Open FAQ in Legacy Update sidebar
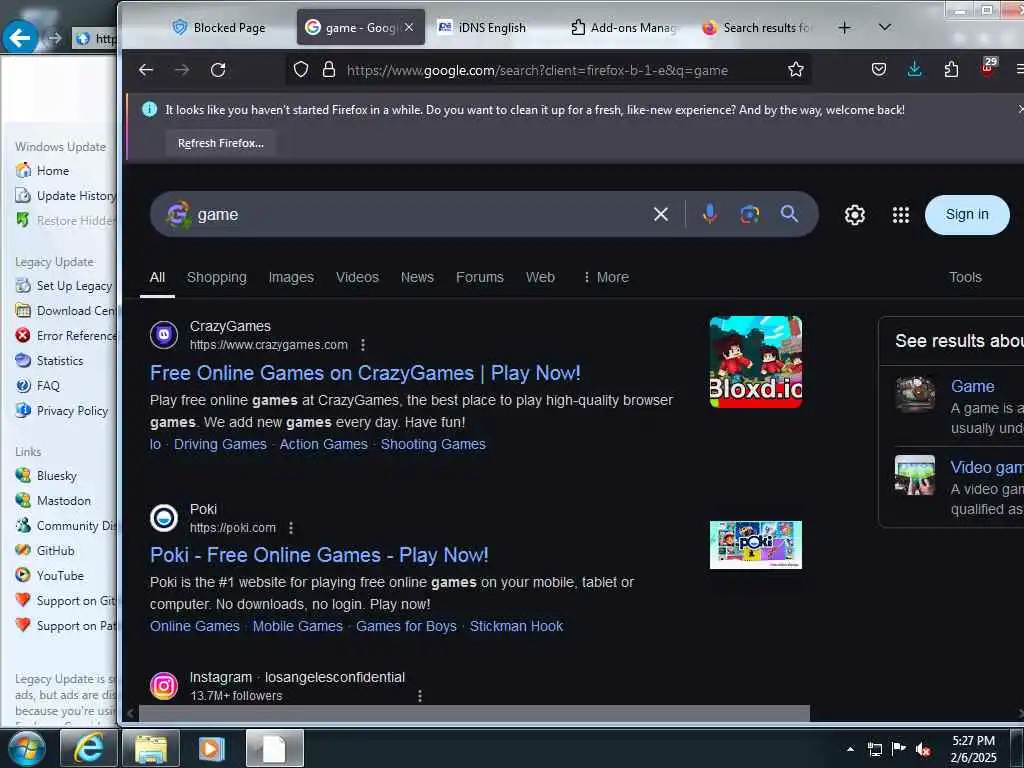The height and width of the screenshot is (768, 1024). [48, 386]
